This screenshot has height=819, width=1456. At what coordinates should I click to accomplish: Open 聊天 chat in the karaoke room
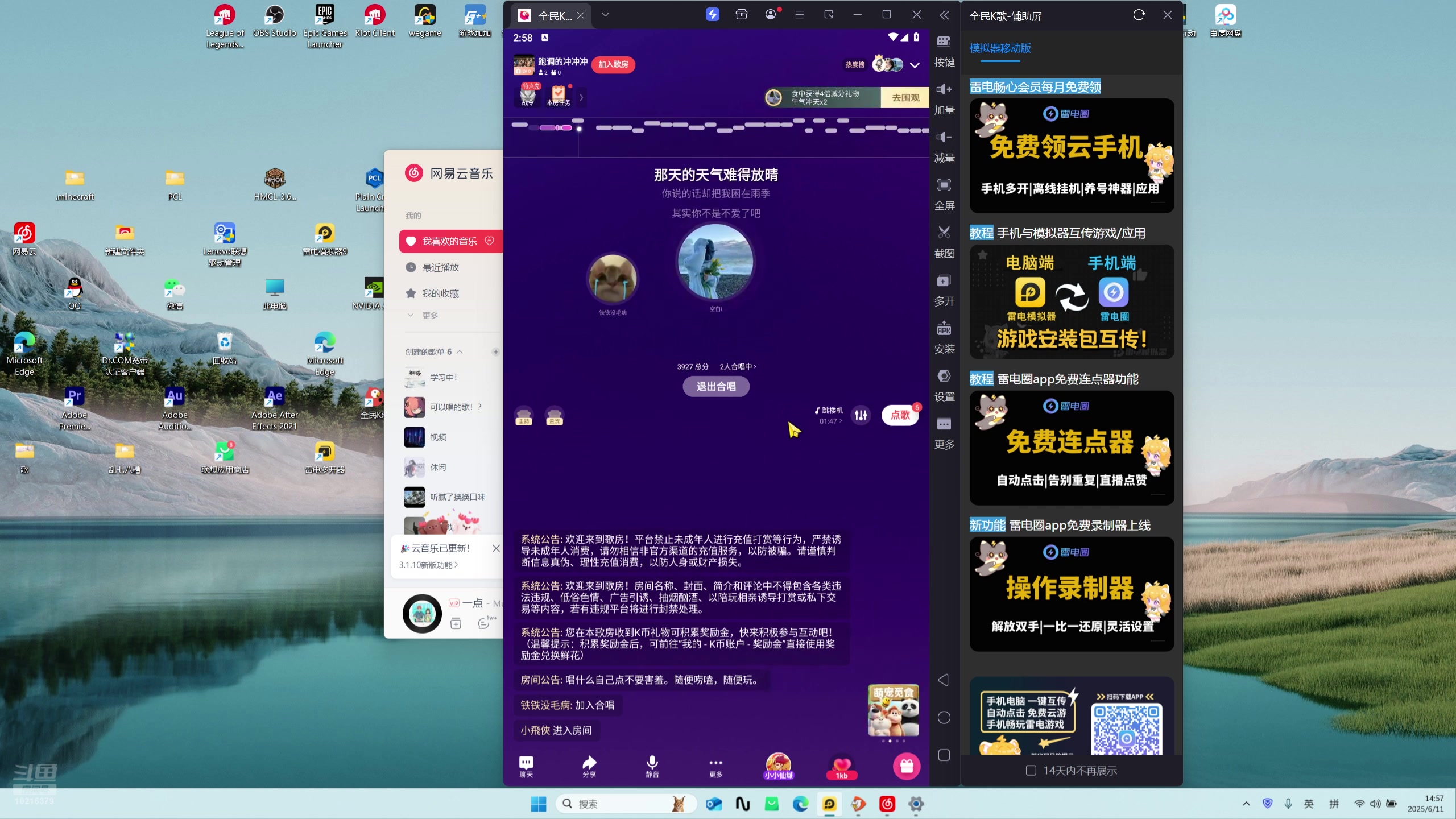click(x=526, y=766)
